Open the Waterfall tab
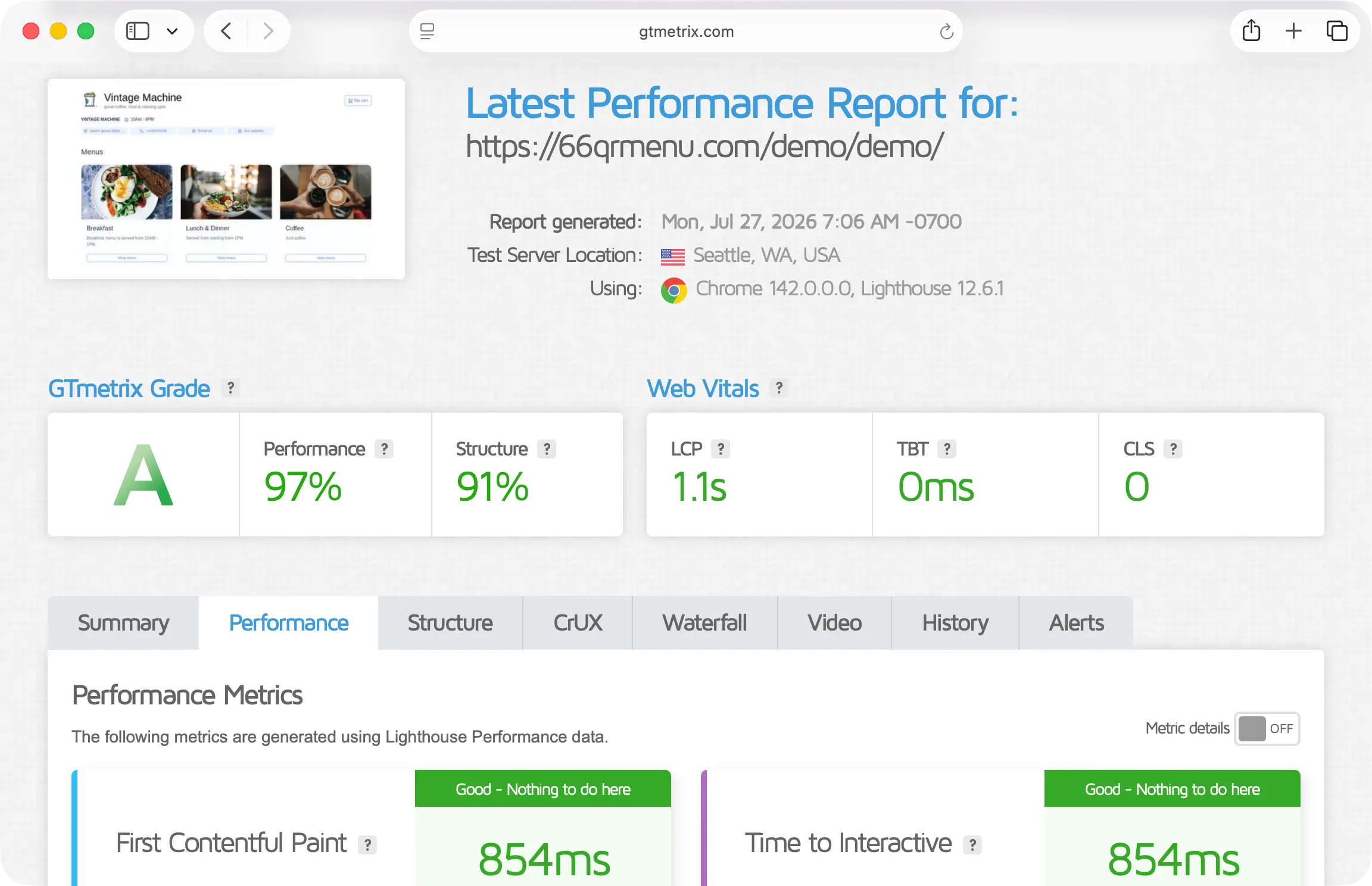This screenshot has width=1372, height=886. (704, 623)
